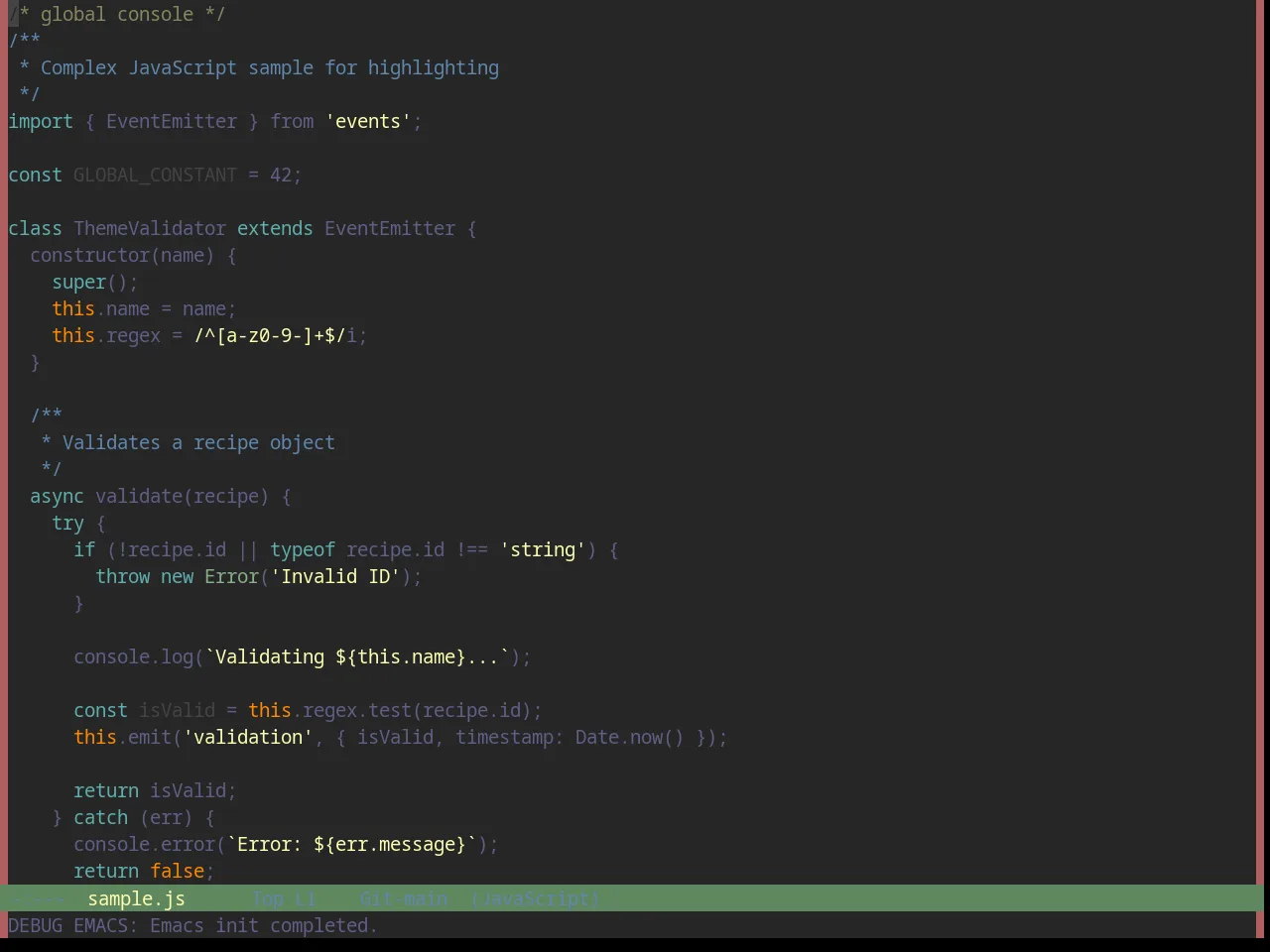Image resolution: width=1270 pixels, height=952 pixels.
Task: Click the Top L1 position indicator
Action: point(284,898)
